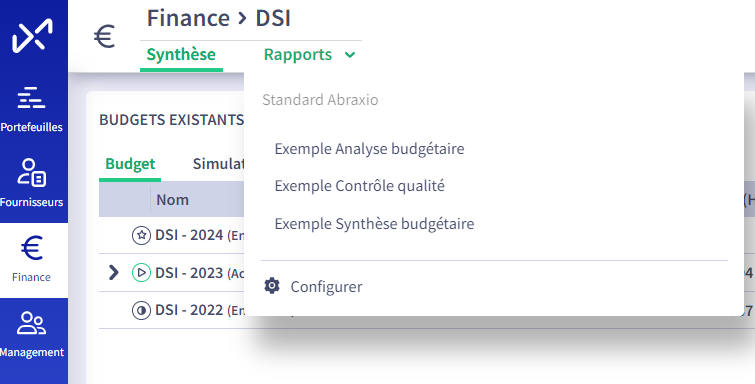Click the Abraxio logo icon
This screenshot has width=755, height=384.
(x=32, y=35)
